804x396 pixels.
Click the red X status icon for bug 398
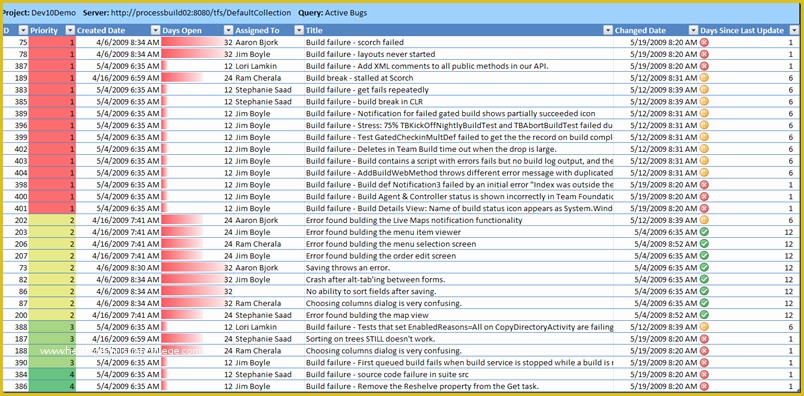coord(705,185)
